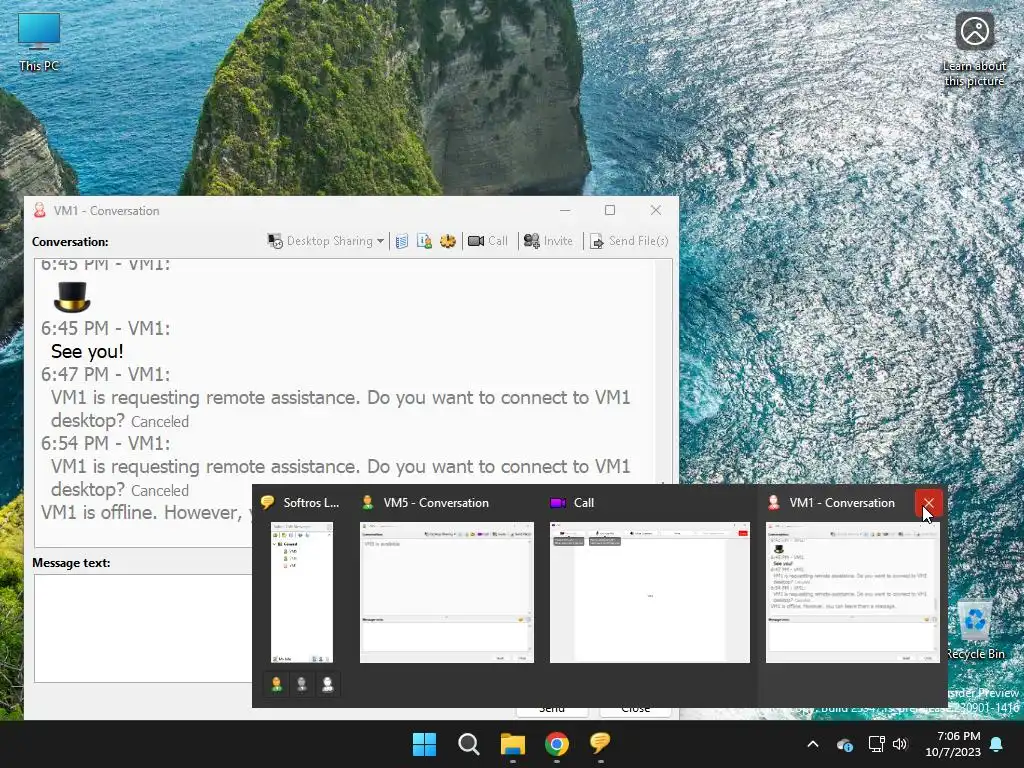The height and width of the screenshot is (768, 1024).
Task: Open notifications bell icon
Action: point(997,744)
